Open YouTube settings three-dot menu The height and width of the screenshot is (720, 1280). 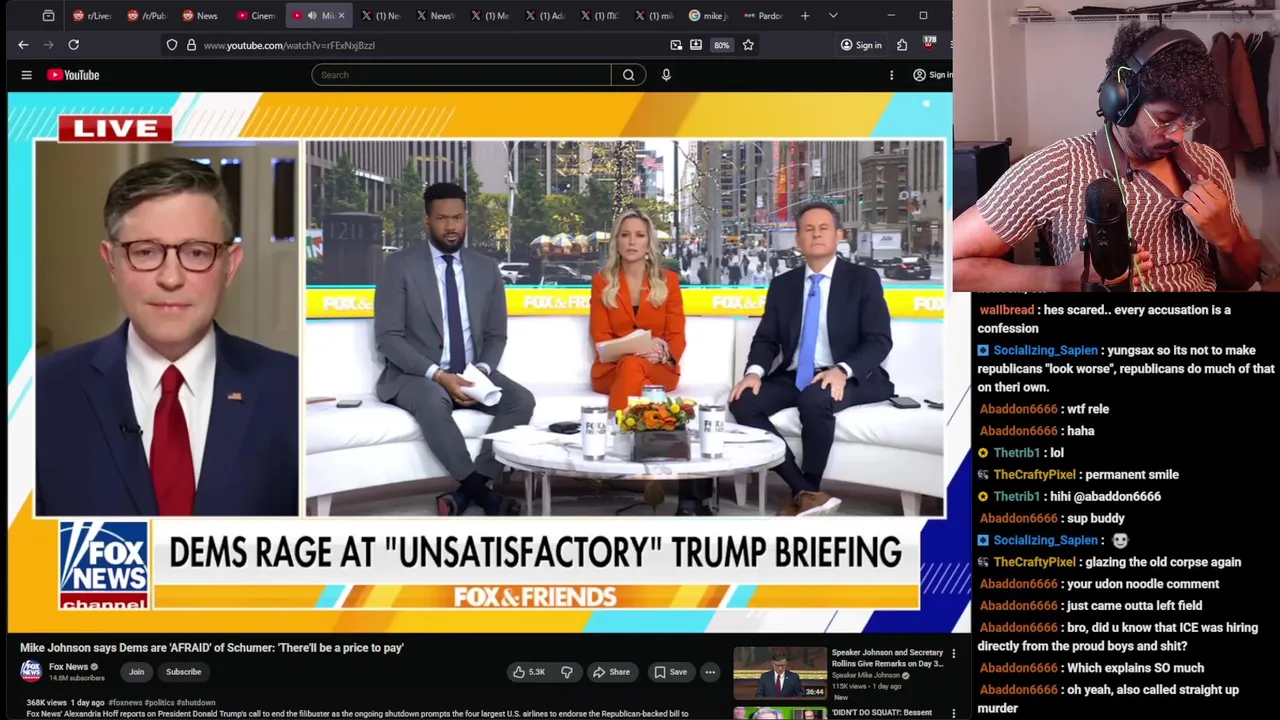point(892,75)
